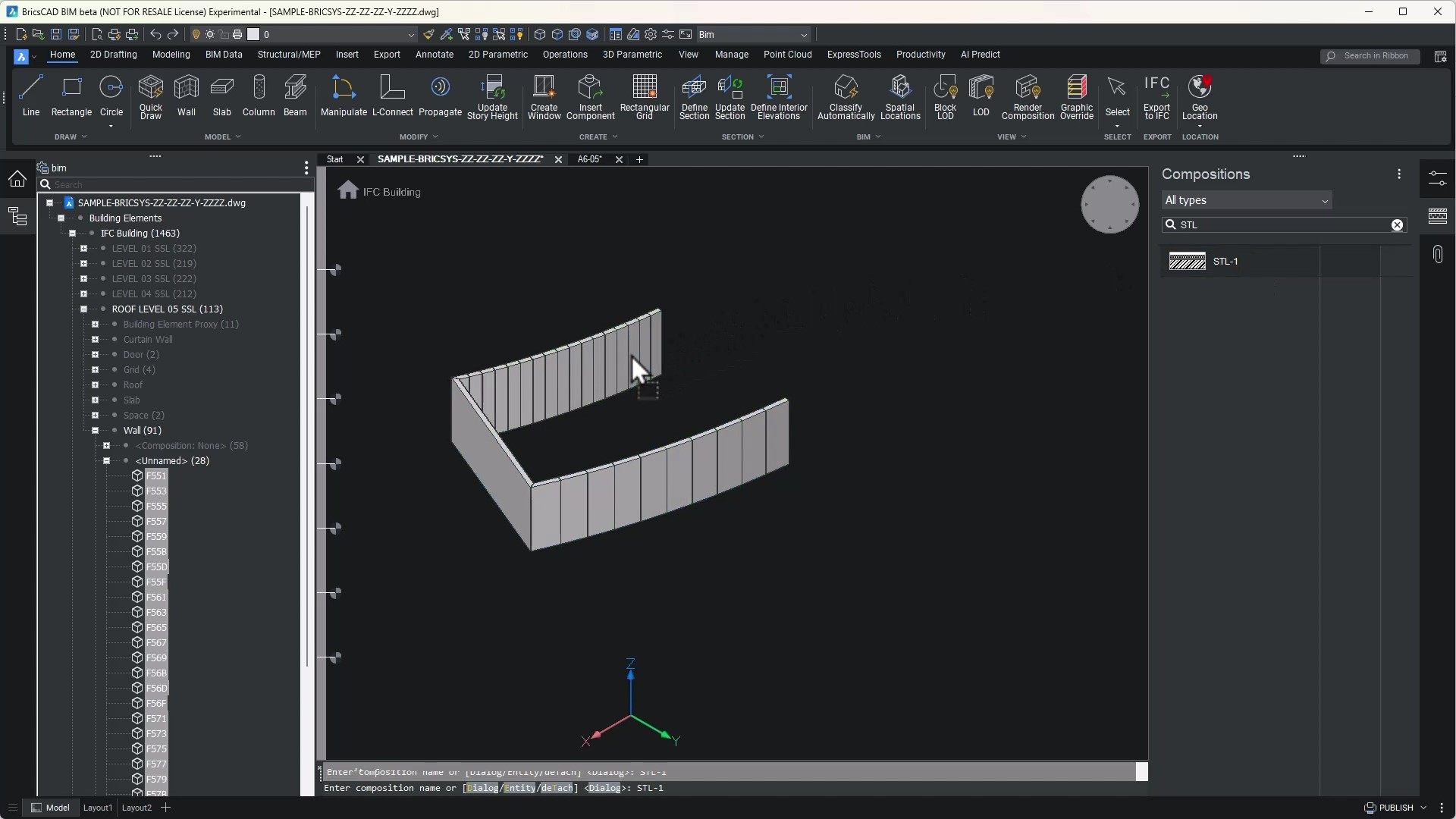This screenshot has width=1456, height=819.
Task: Toggle visibility dot for LEVEL 01 SSL
Action: point(103,249)
